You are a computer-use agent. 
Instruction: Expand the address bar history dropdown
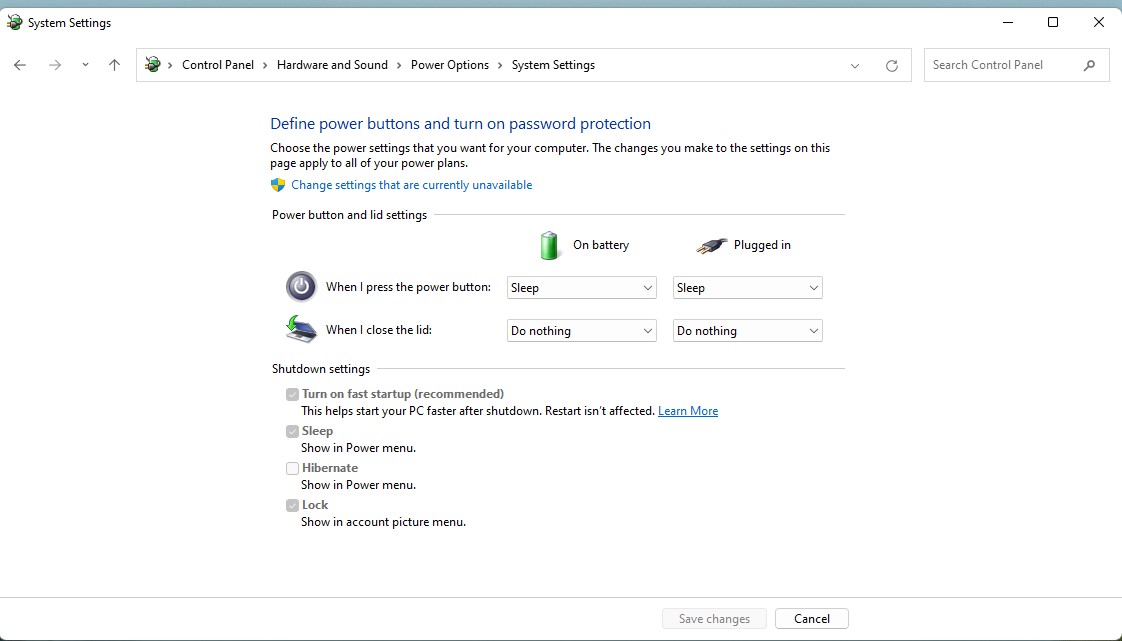pos(855,66)
